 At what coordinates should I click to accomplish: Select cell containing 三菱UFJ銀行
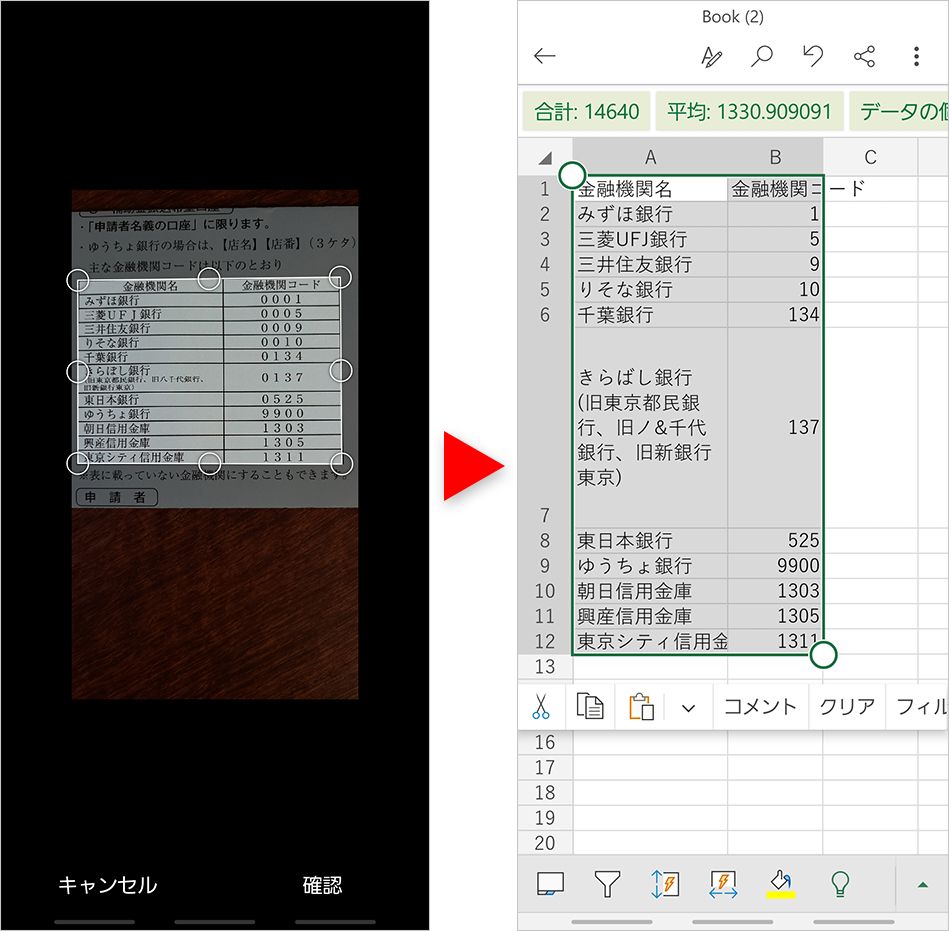click(651, 239)
